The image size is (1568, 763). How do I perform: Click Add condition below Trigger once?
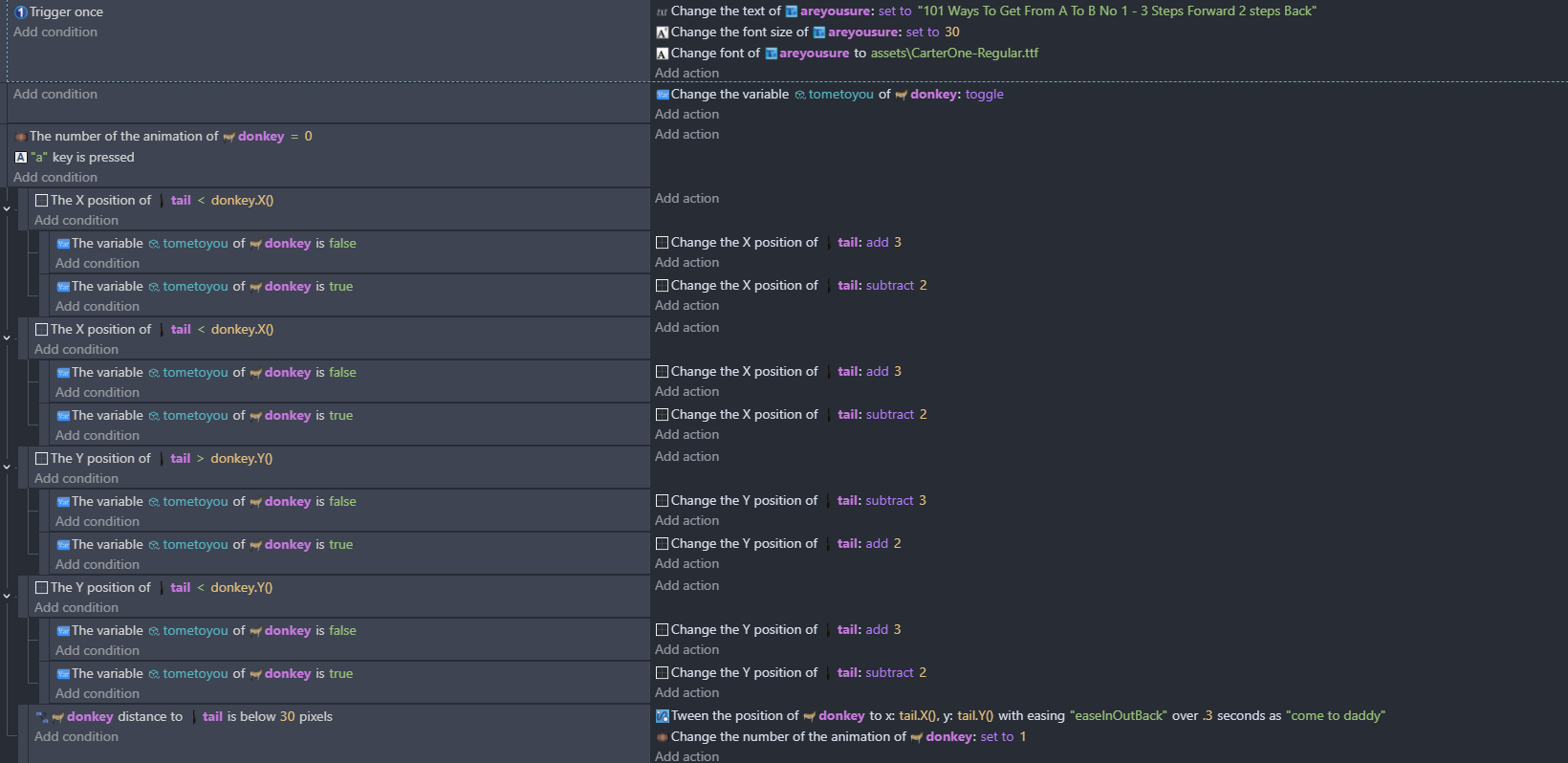(x=55, y=33)
